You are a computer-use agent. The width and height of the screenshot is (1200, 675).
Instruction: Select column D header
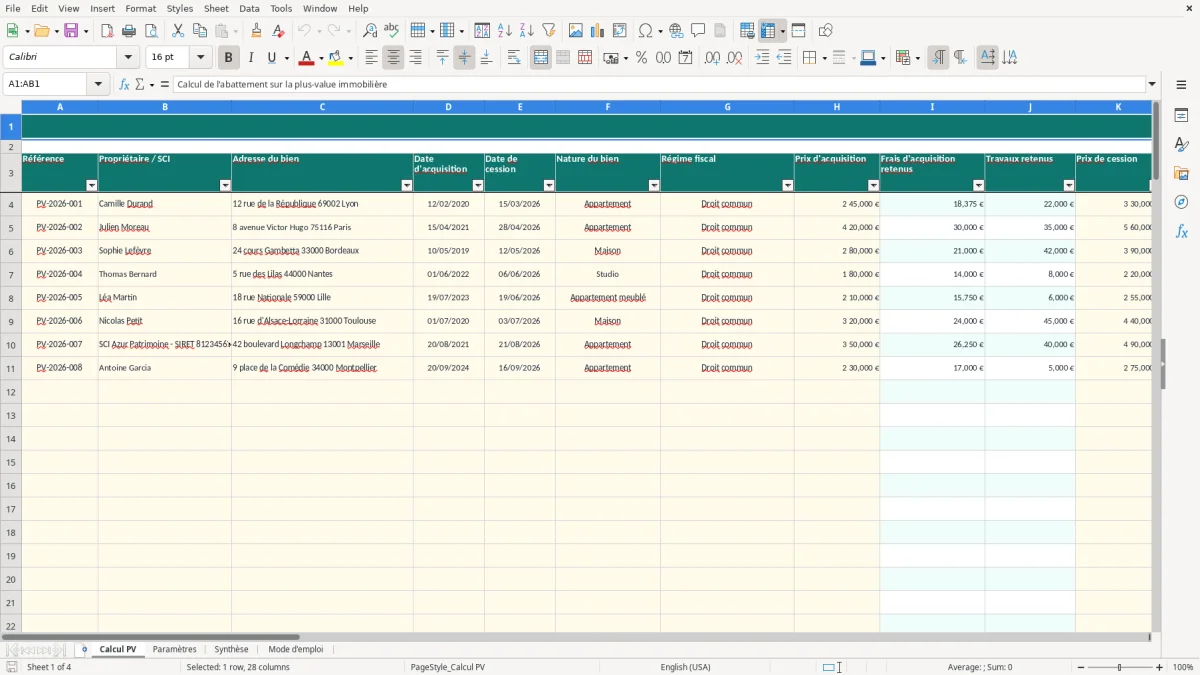click(x=448, y=107)
